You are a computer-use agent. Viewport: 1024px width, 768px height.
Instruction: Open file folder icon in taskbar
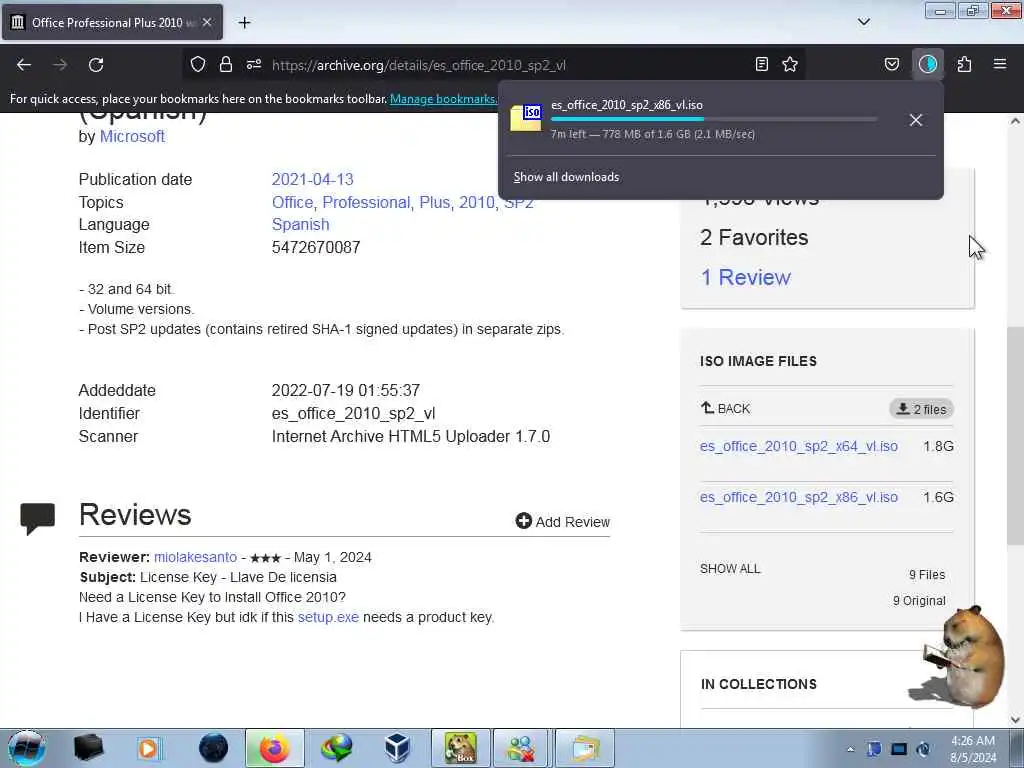585,748
